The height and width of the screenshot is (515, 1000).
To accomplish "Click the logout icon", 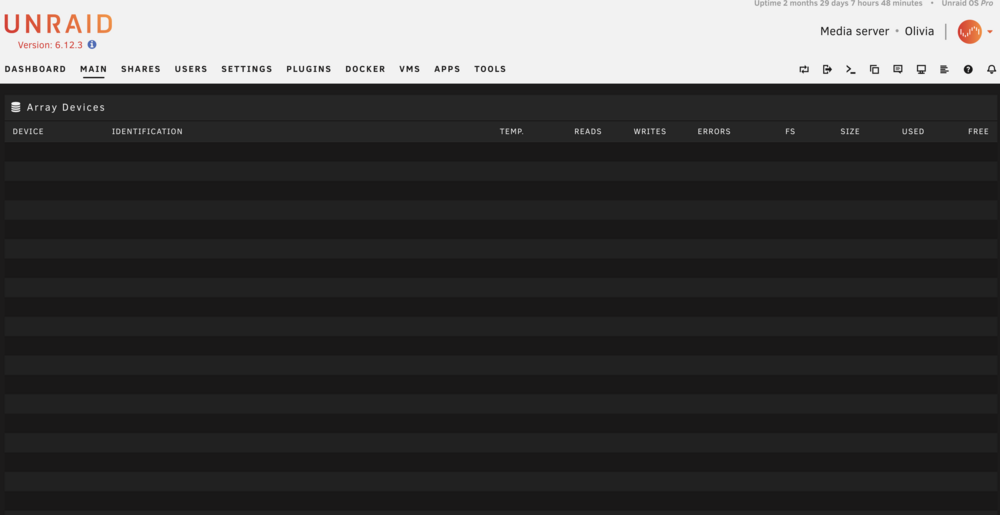I will click(827, 69).
